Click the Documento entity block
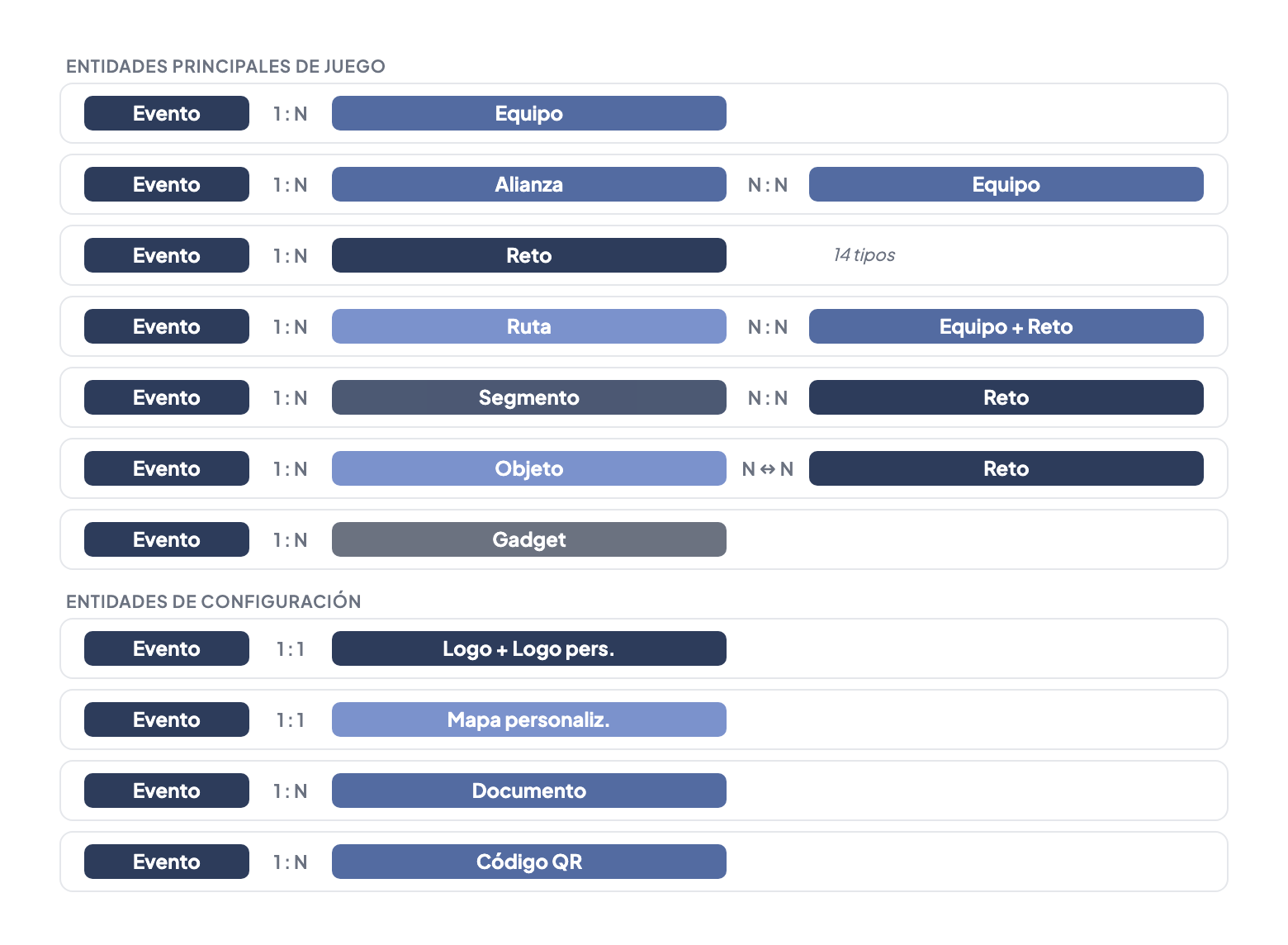This screenshot has height=945, width=1288. [x=528, y=791]
